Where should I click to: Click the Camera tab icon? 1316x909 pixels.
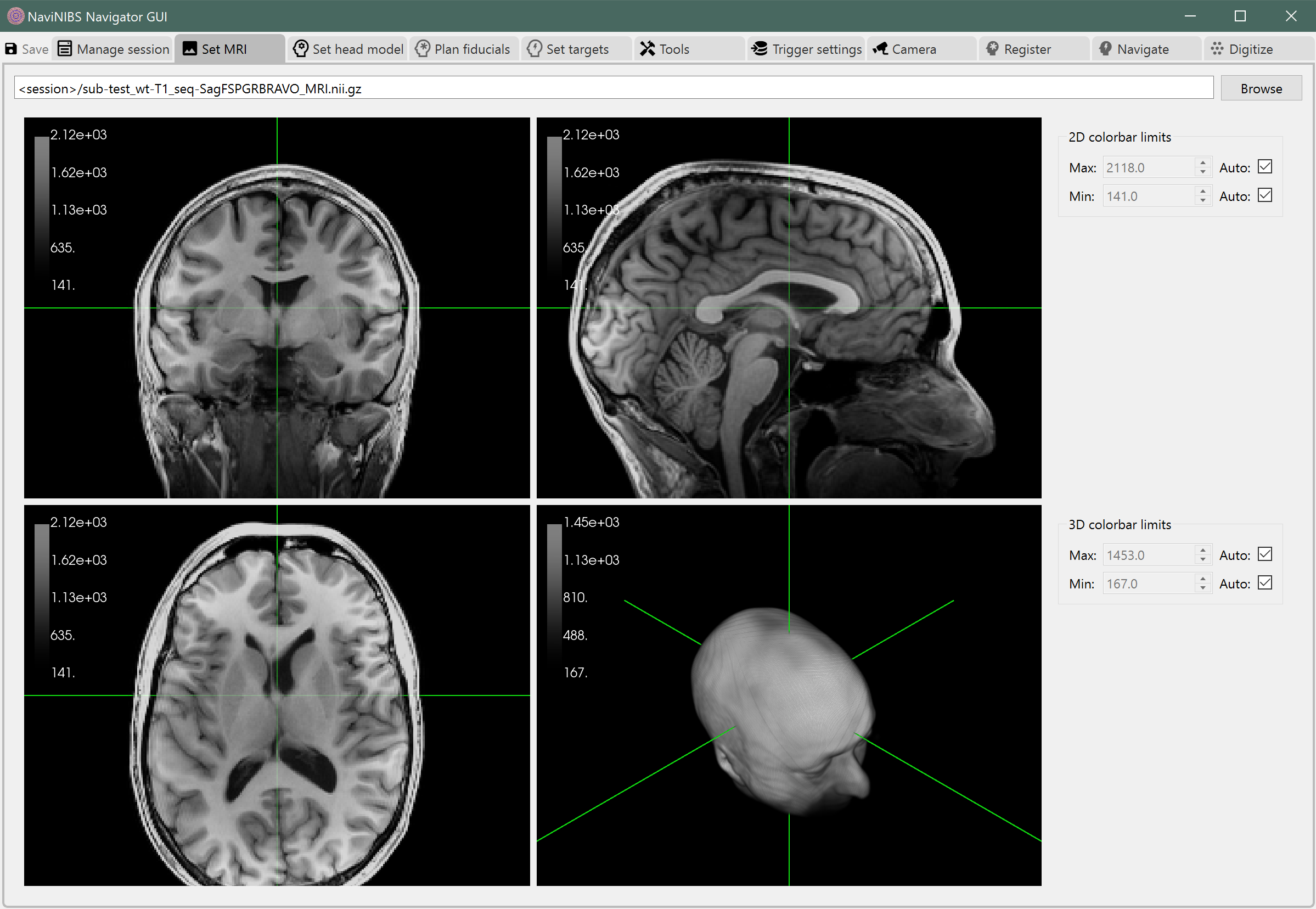pyautogui.click(x=880, y=49)
